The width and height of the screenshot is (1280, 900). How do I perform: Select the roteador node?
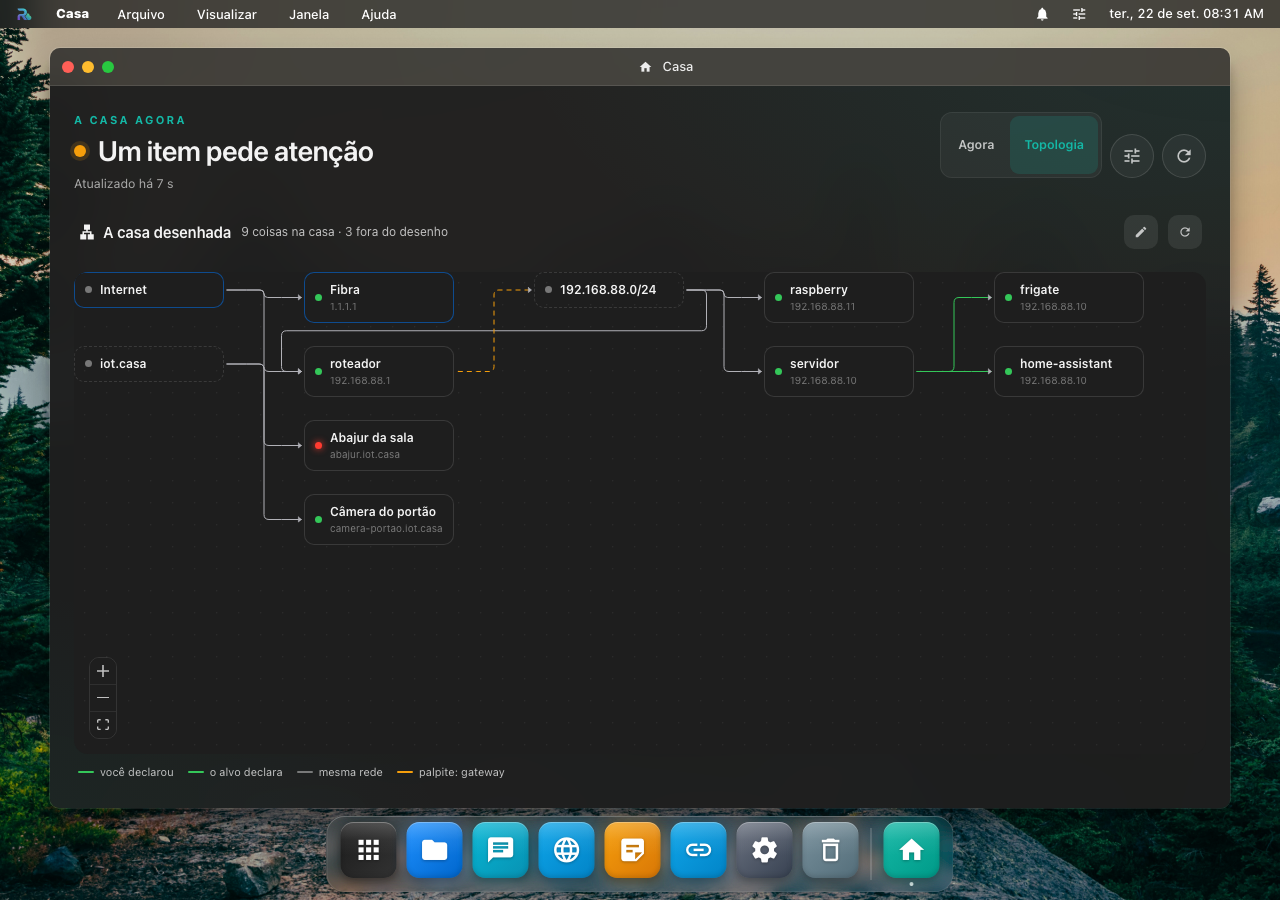click(x=379, y=371)
